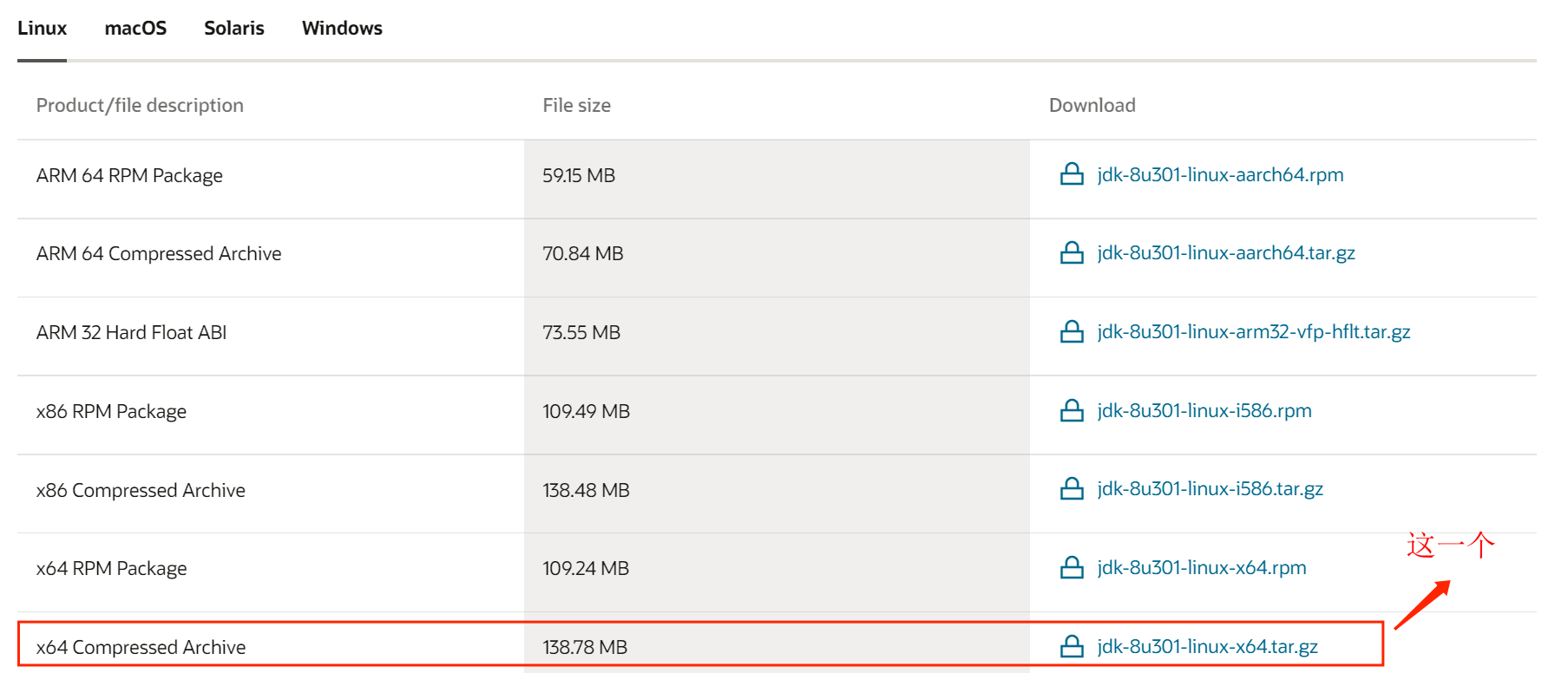Download jdk-8u301-linux-aarch64.tar.gz archive
Screen dimensions: 1568x673
tap(1225, 253)
